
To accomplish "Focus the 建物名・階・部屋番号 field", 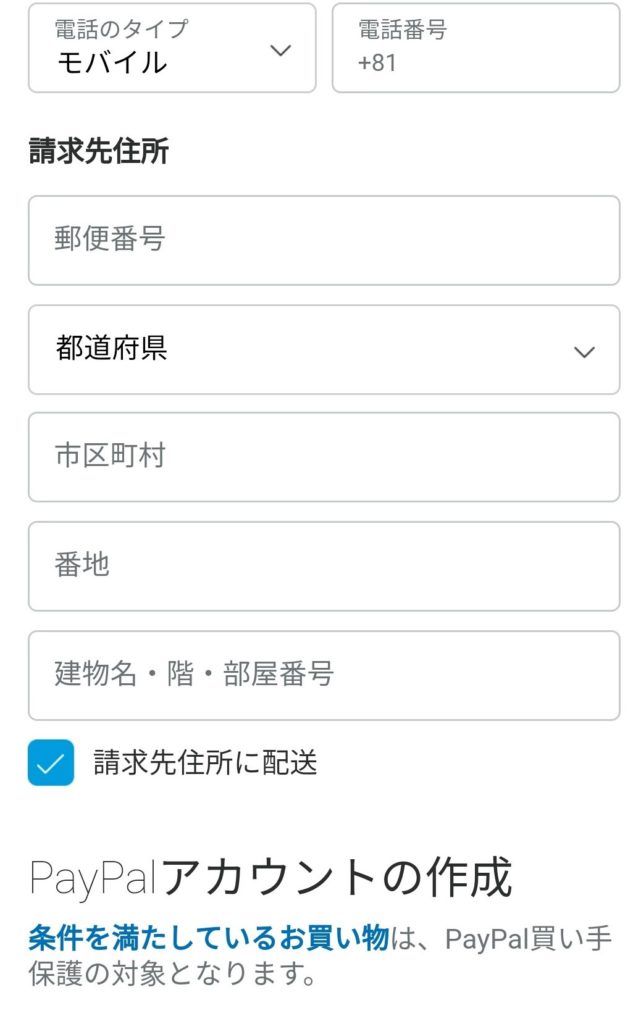I will coord(323,675).
